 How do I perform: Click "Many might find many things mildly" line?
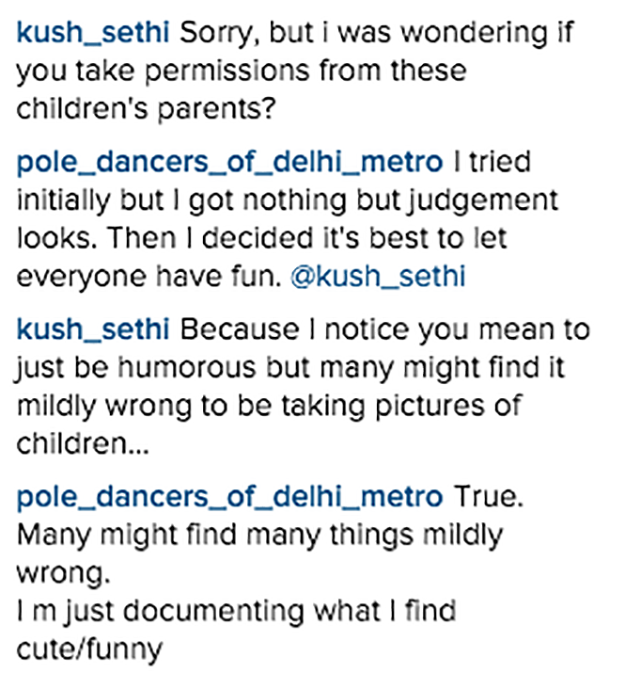260,536
